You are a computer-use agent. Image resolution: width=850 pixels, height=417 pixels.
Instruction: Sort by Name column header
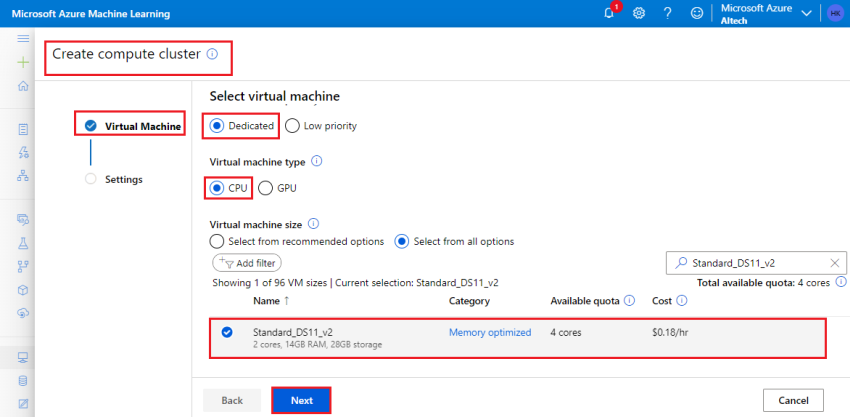pos(271,300)
